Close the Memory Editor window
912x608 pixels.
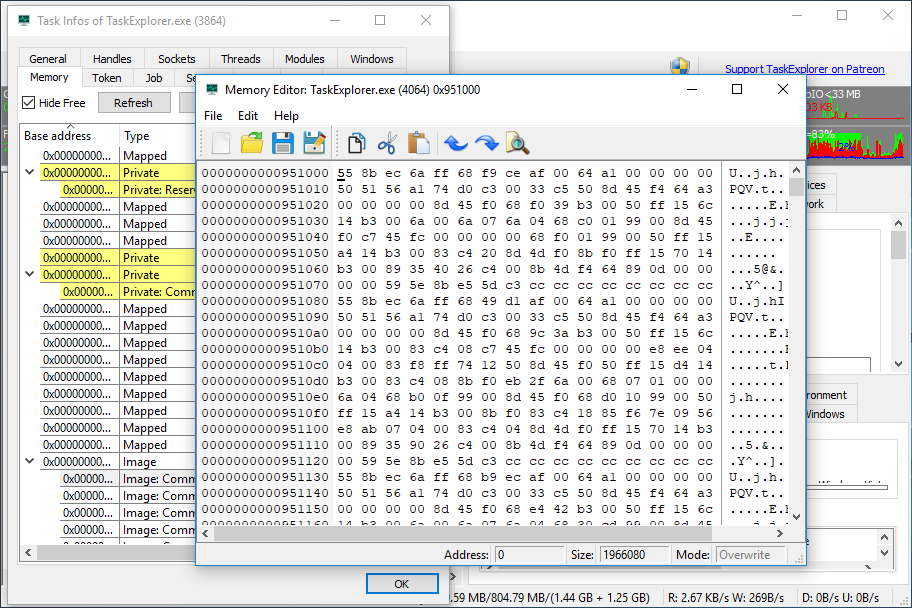click(x=783, y=90)
